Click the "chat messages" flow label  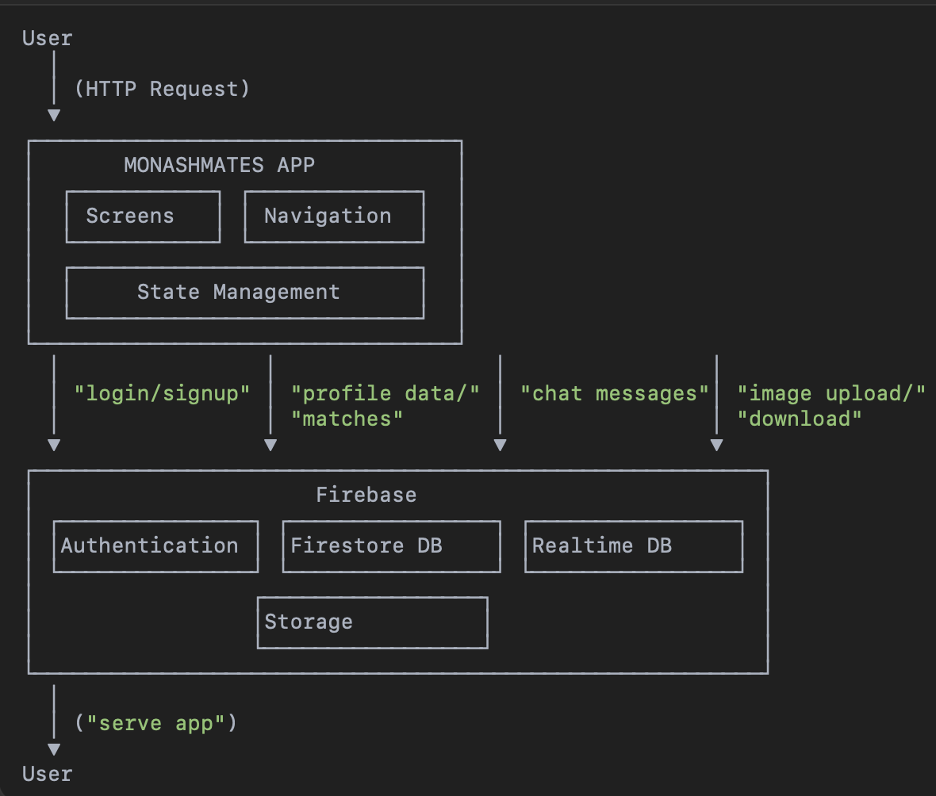click(x=614, y=393)
